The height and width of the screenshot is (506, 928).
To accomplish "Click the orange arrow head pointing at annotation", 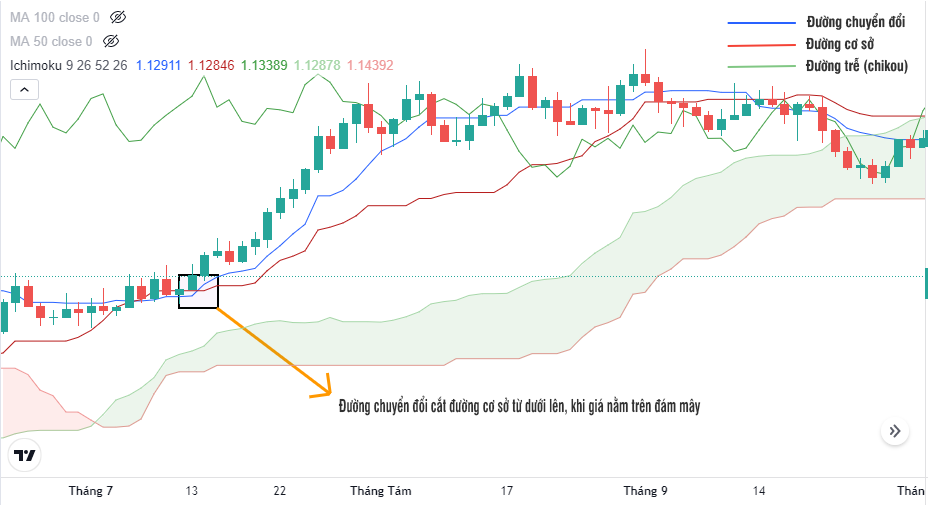I will [x=323, y=386].
